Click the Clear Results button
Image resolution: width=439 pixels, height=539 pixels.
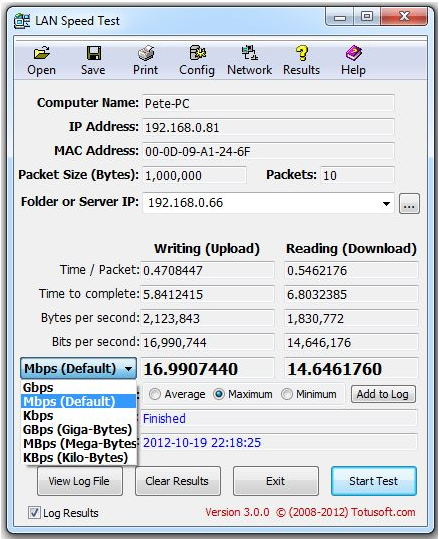click(178, 481)
